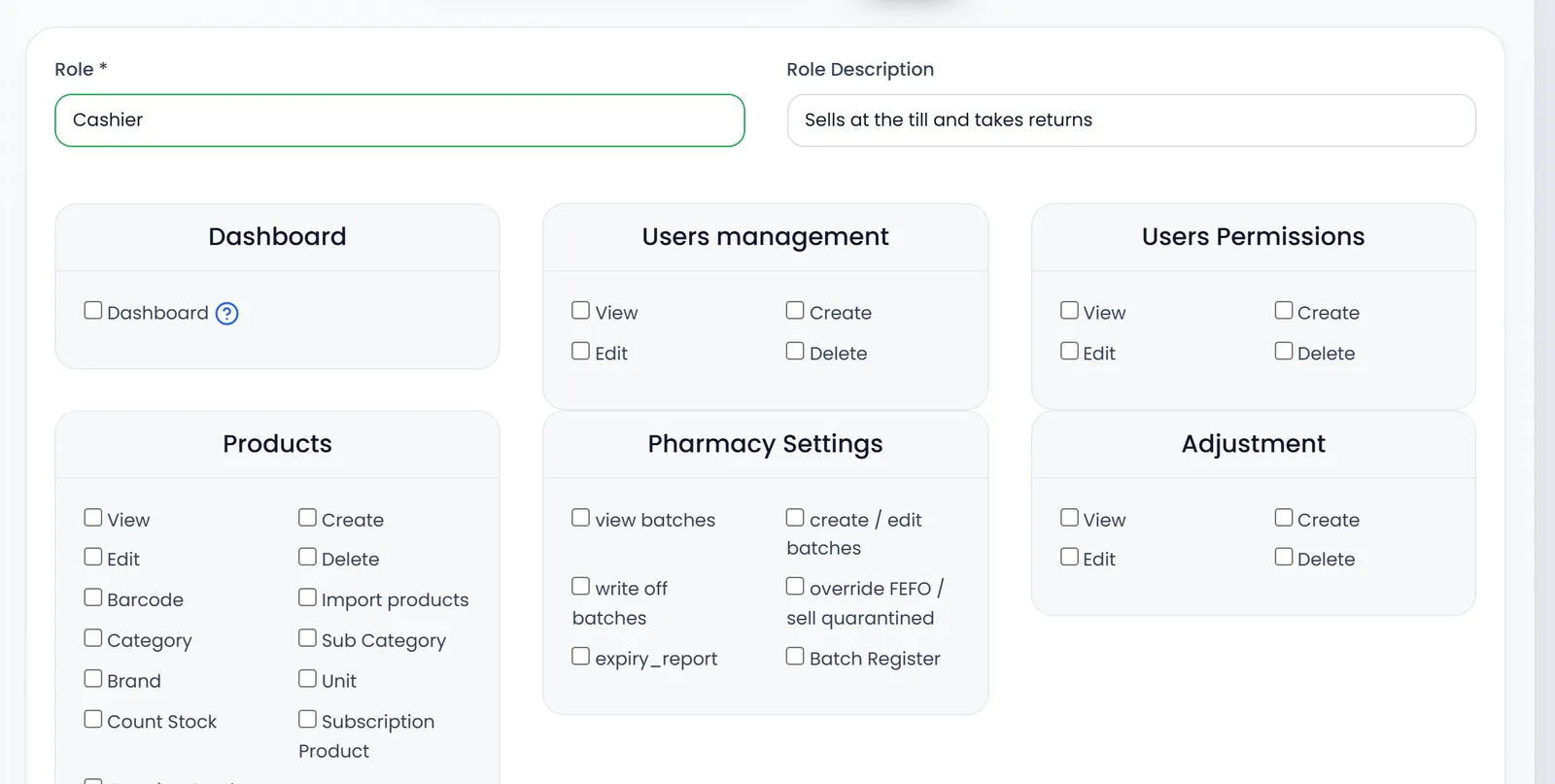Select Delete in Users Permissions
The width and height of the screenshot is (1555, 784).
(x=1284, y=352)
